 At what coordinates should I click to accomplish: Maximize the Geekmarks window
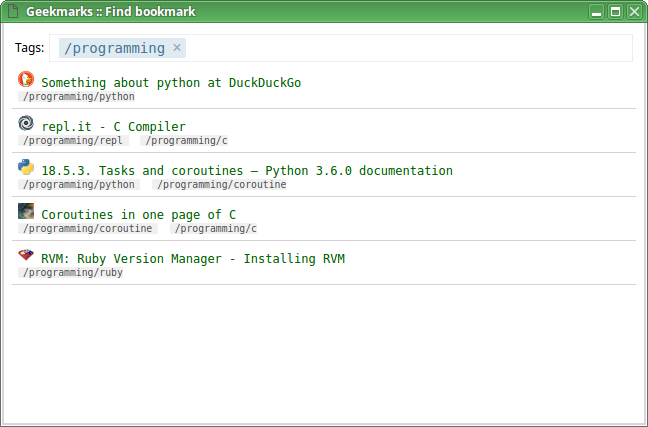click(616, 12)
